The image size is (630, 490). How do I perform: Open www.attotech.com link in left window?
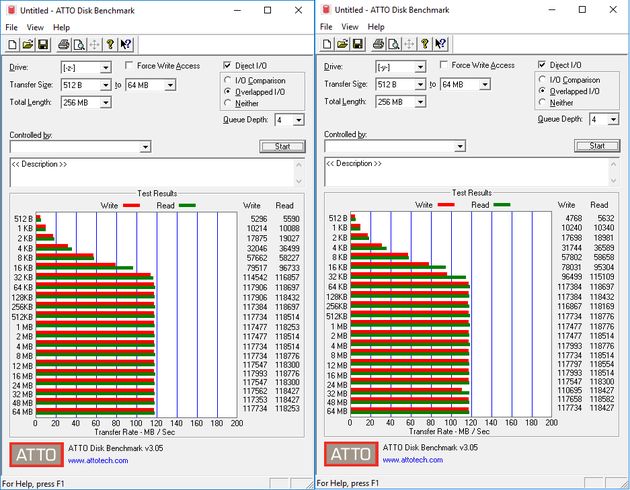click(98, 461)
